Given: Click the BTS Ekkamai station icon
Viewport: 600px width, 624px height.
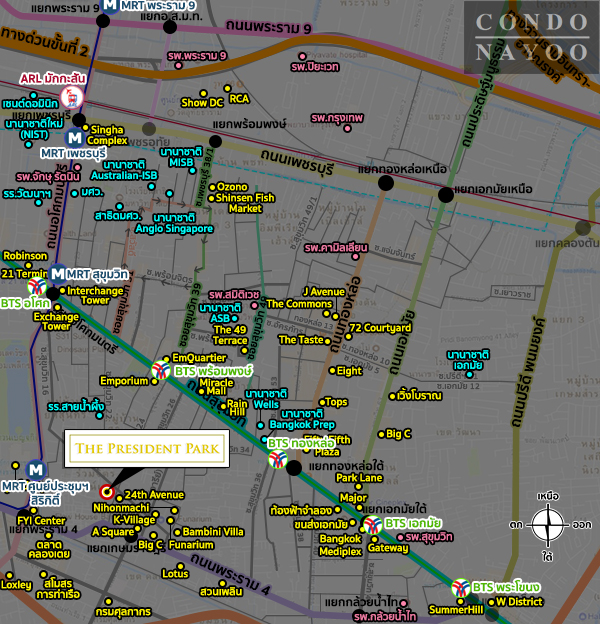Looking at the screenshot, I should coord(373,525).
